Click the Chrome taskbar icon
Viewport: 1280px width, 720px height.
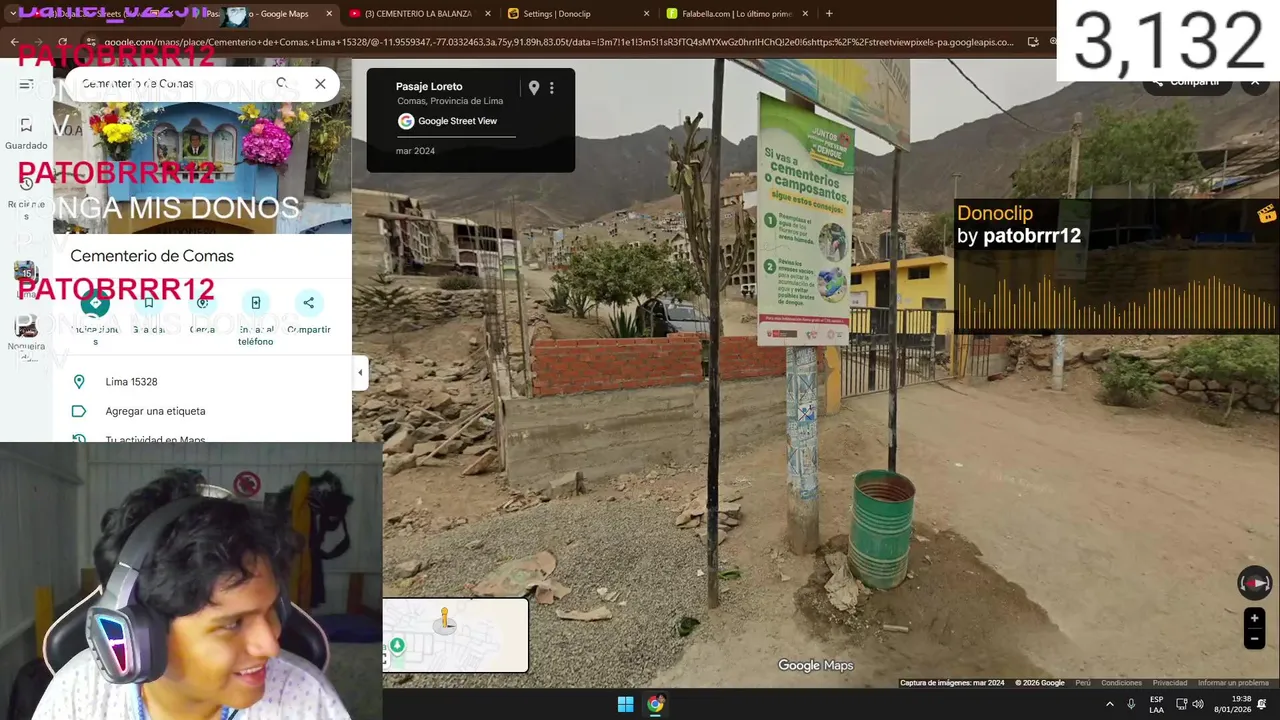pyautogui.click(x=655, y=704)
